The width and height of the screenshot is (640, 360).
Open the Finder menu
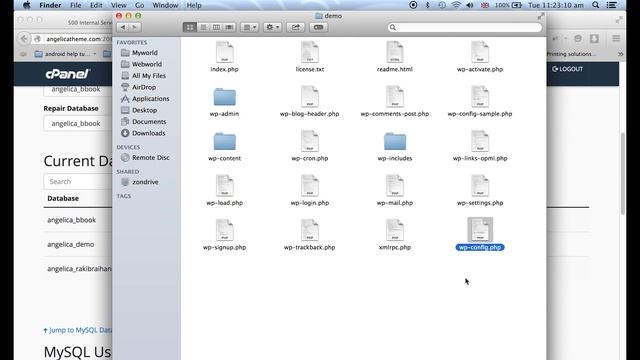[x=50, y=5]
